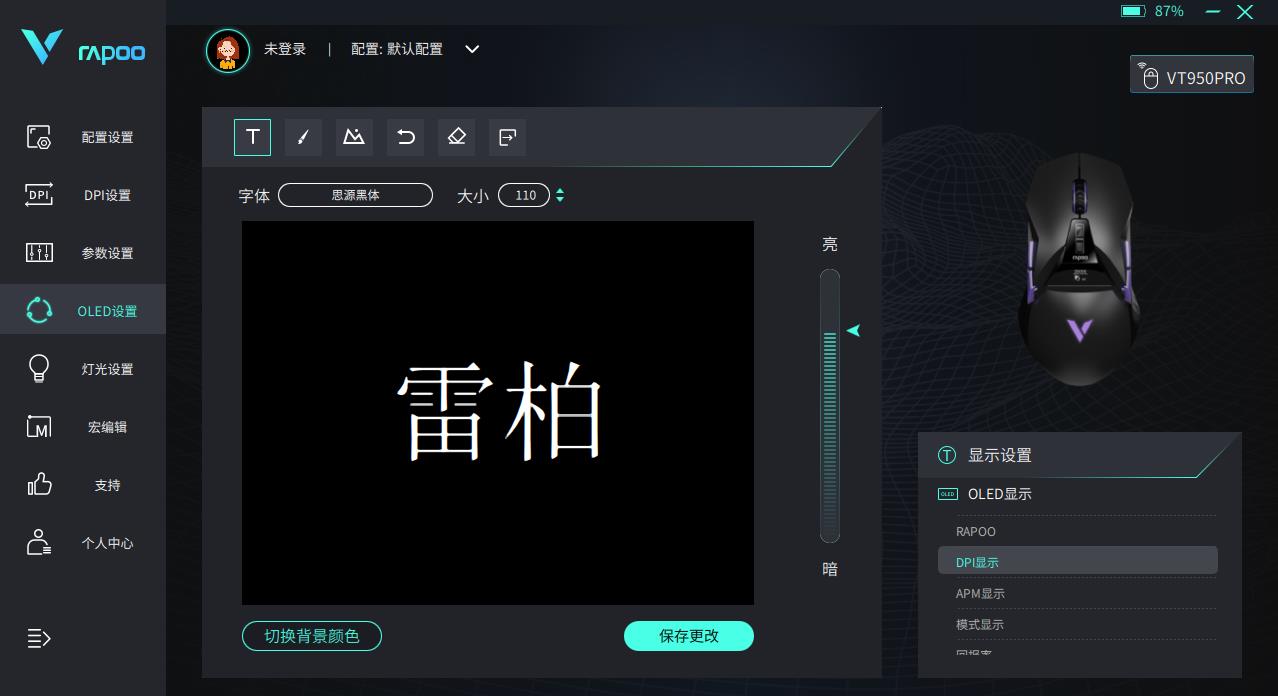
Task: Click the 切换背景颜色 button
Action: coord(312,636)
